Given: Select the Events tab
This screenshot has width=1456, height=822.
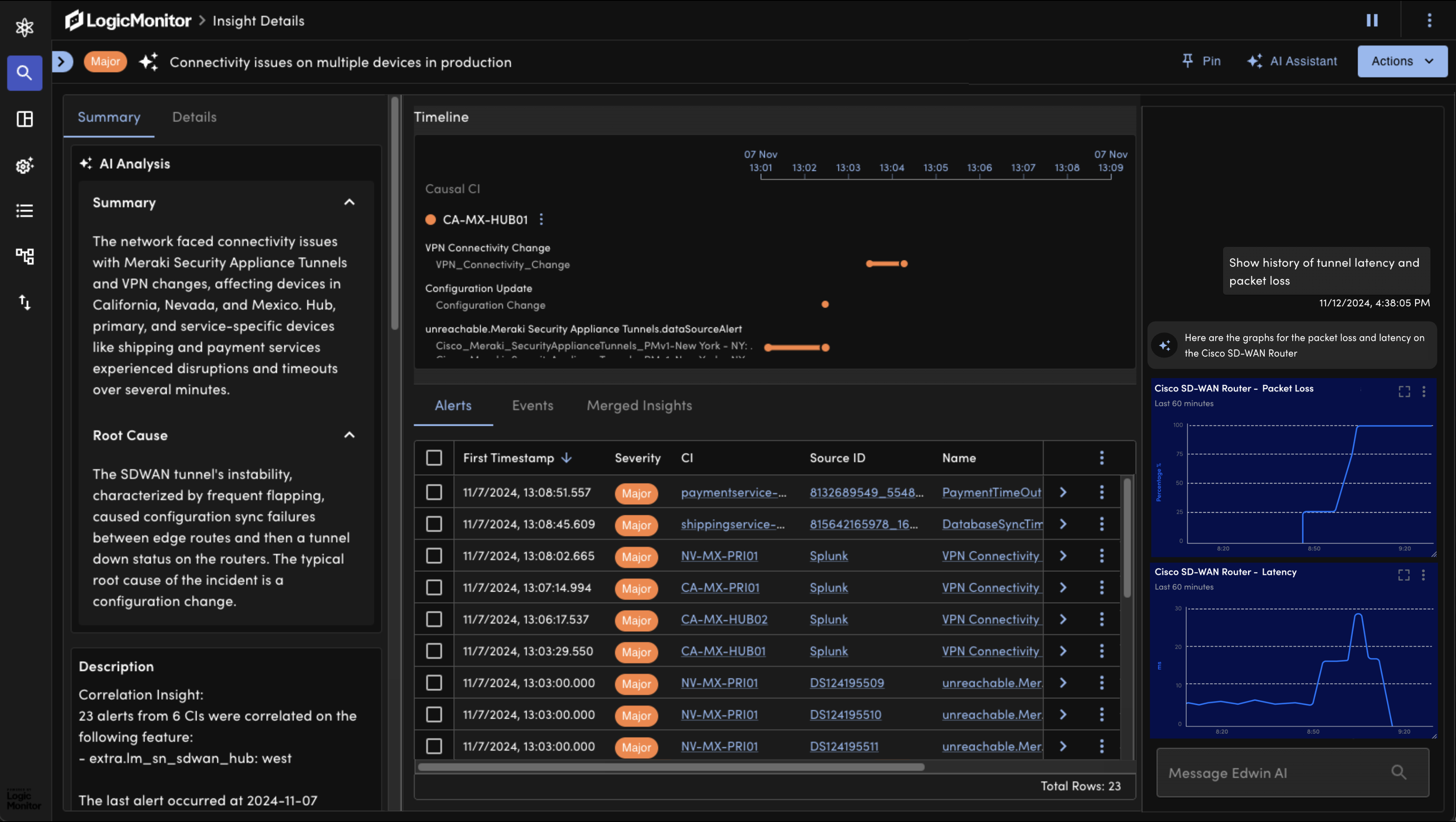Looking at the screenshot, I should tap(533, 406).
